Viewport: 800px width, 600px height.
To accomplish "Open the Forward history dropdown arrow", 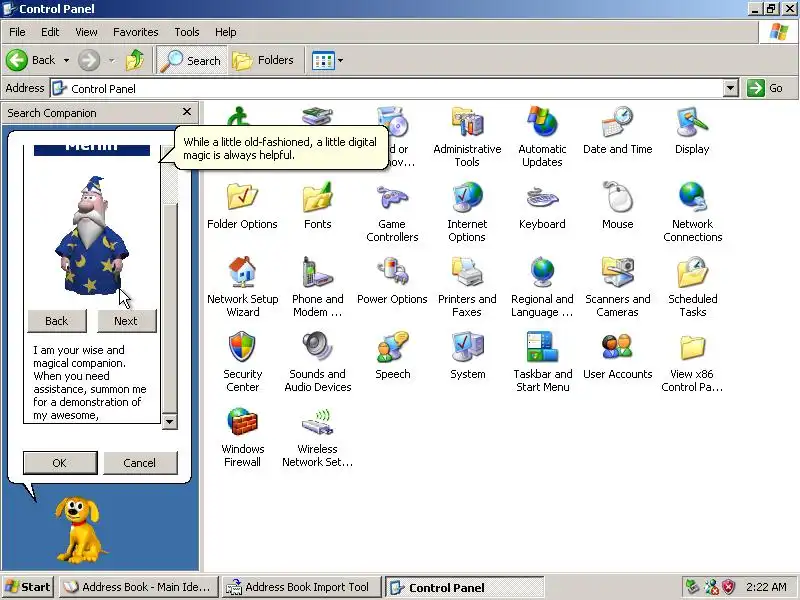I will (111, 60).
